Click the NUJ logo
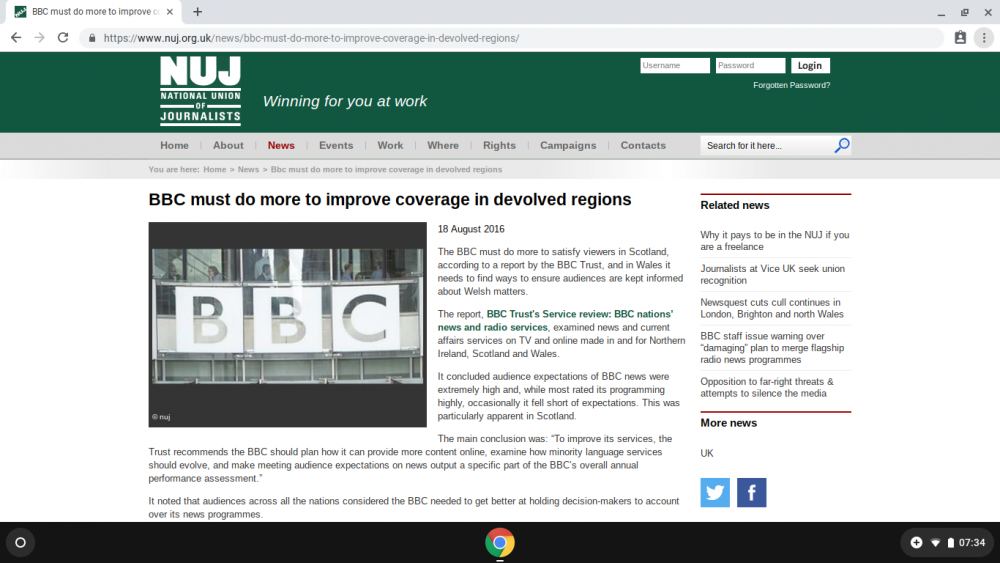 200,90
